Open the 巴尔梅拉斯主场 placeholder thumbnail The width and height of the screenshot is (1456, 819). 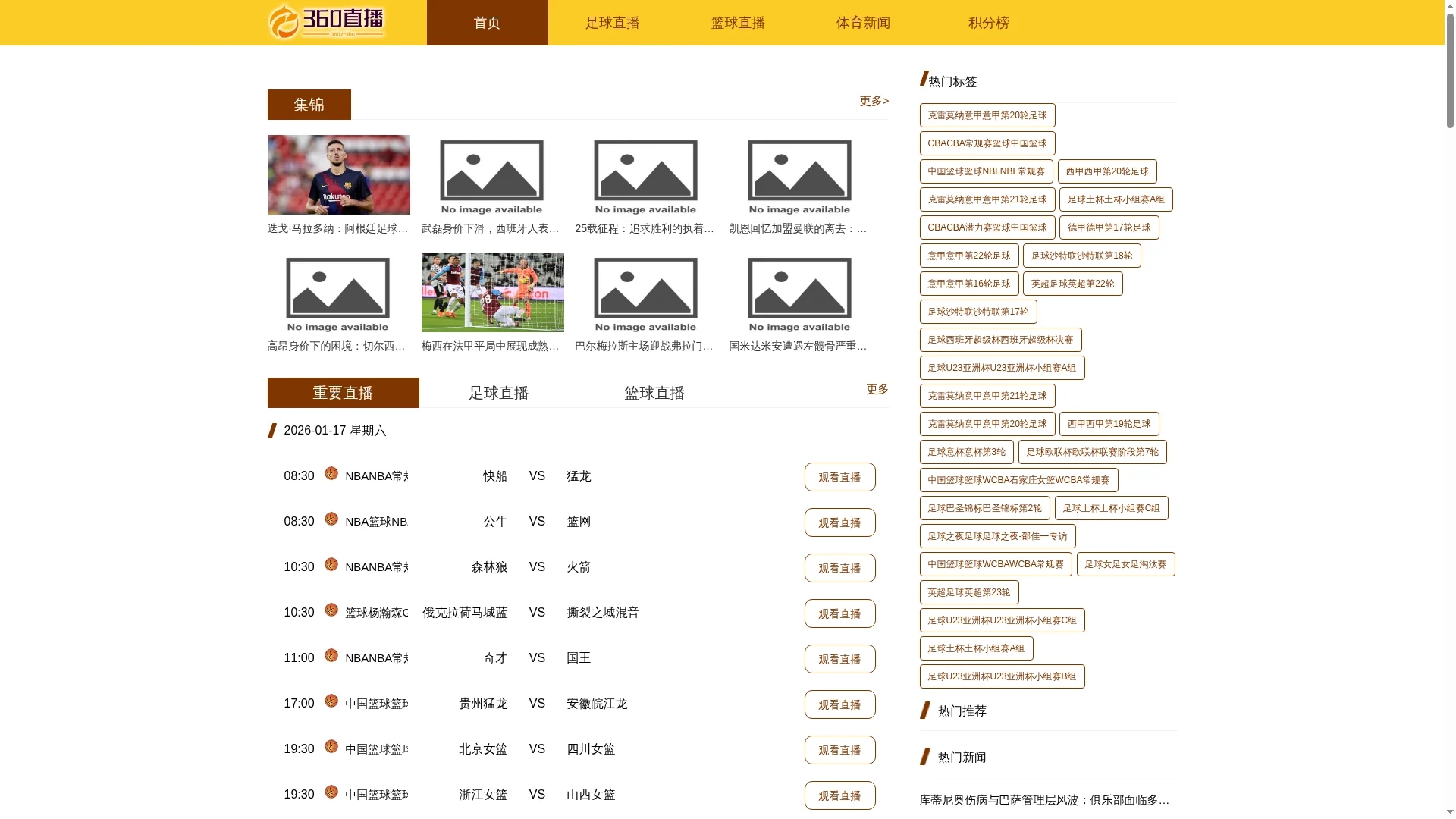click(x=646, y=292)
